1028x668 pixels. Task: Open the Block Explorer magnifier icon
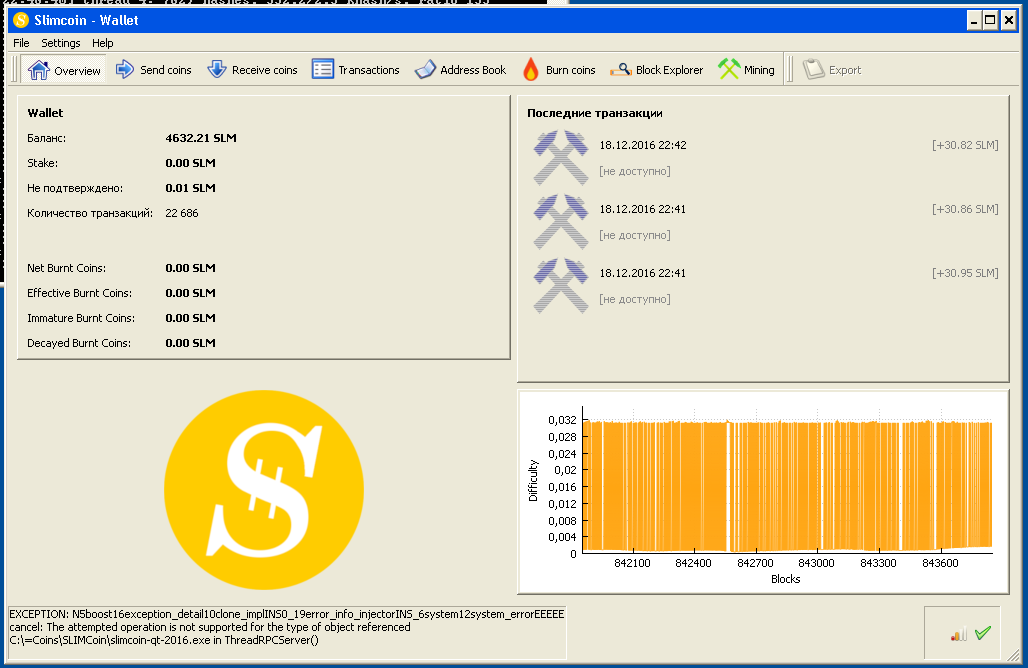click(620, 69)
